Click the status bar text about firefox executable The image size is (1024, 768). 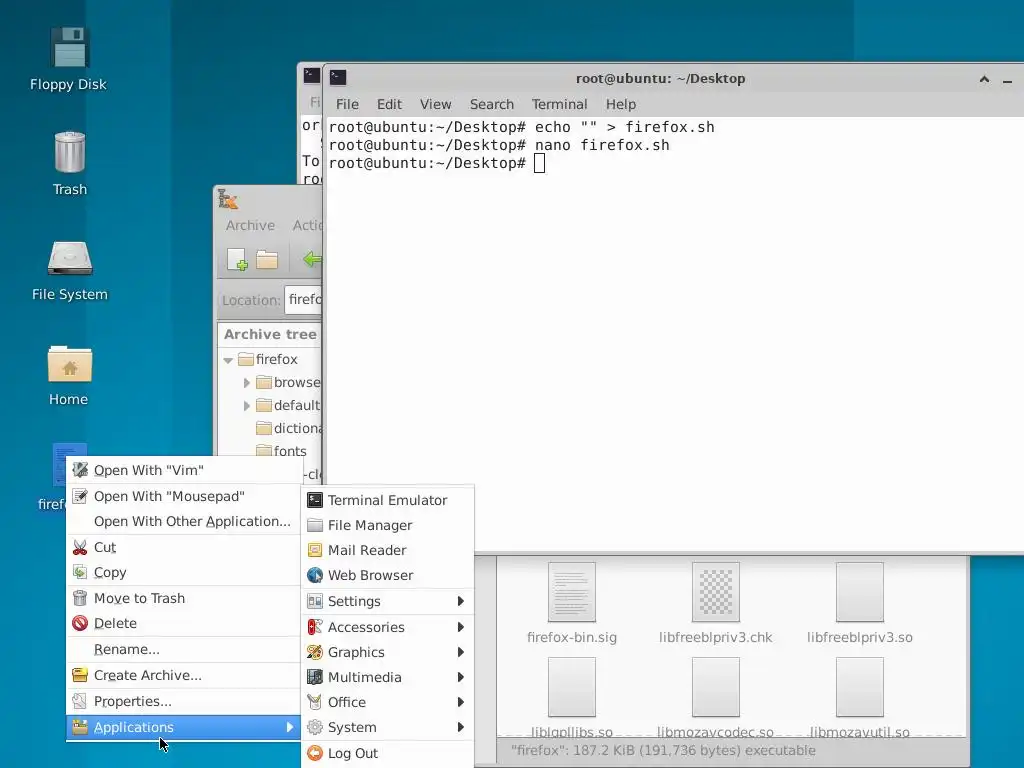[663, 750]
